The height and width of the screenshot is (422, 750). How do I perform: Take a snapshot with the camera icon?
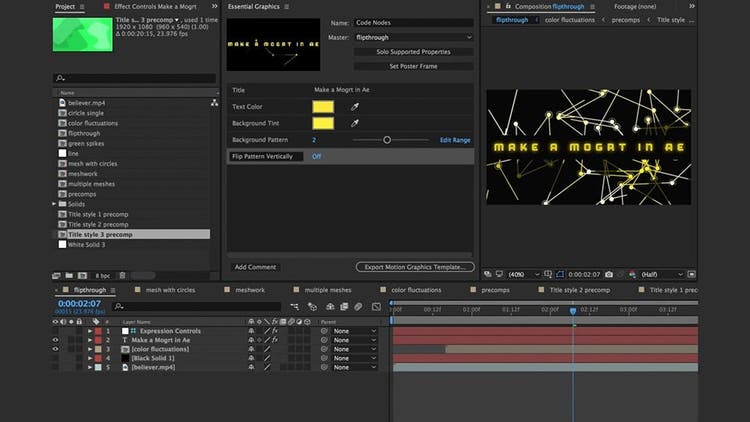click(608, 274)
